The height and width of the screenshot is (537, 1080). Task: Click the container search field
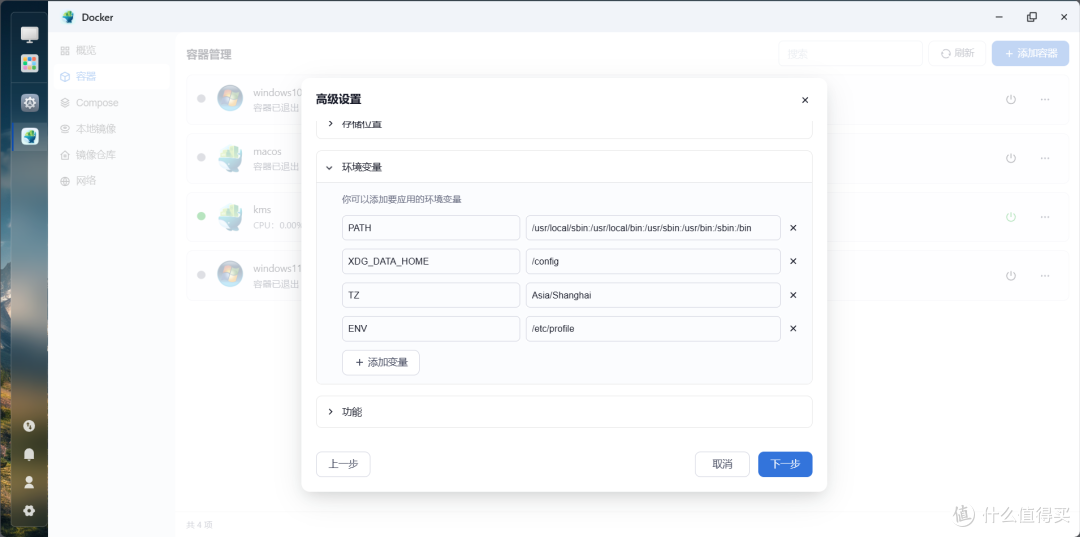point(851,53)
